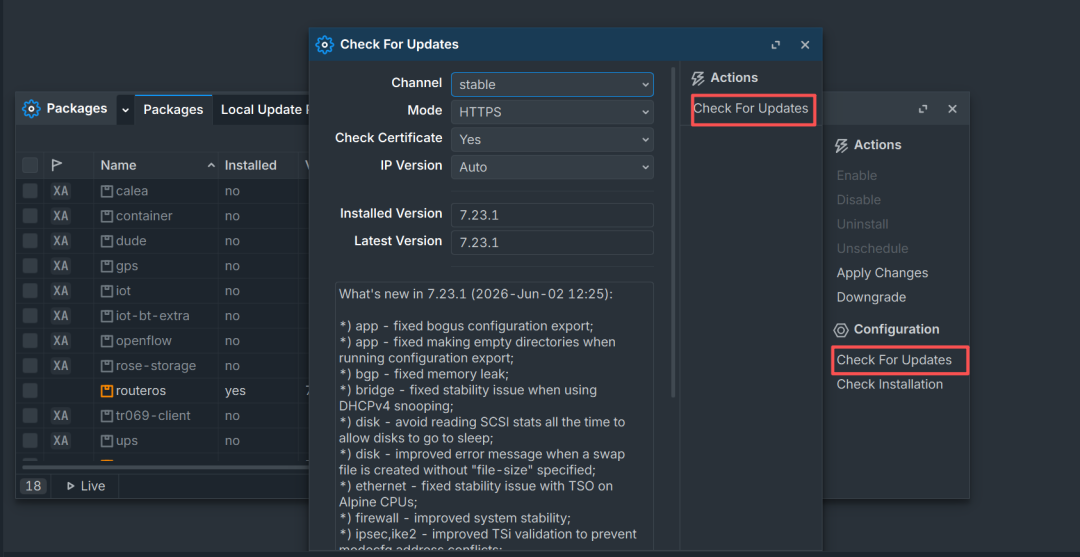
Task: Click the calea package icon
Action: point(107,191)
